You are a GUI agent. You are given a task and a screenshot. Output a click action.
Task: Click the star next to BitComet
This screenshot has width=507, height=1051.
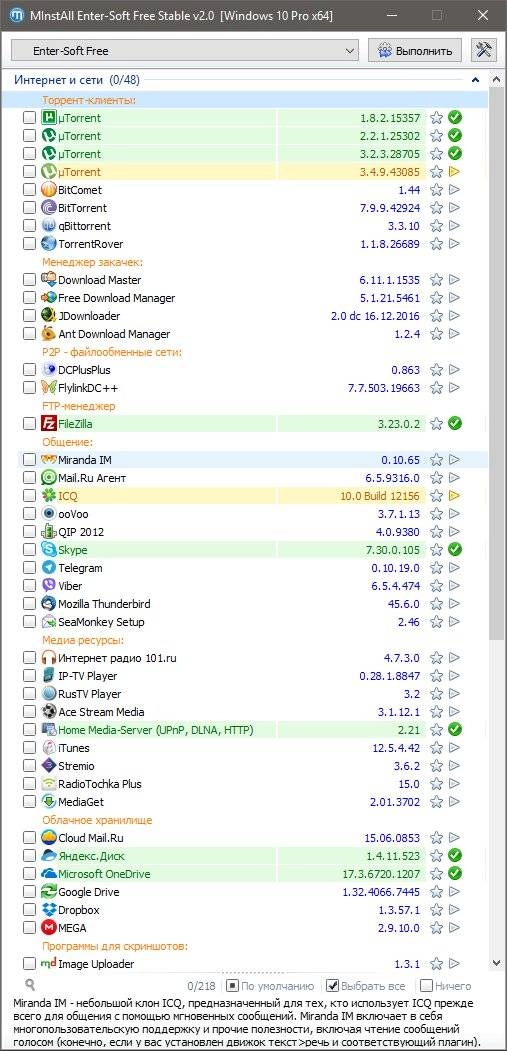point(437,190)
